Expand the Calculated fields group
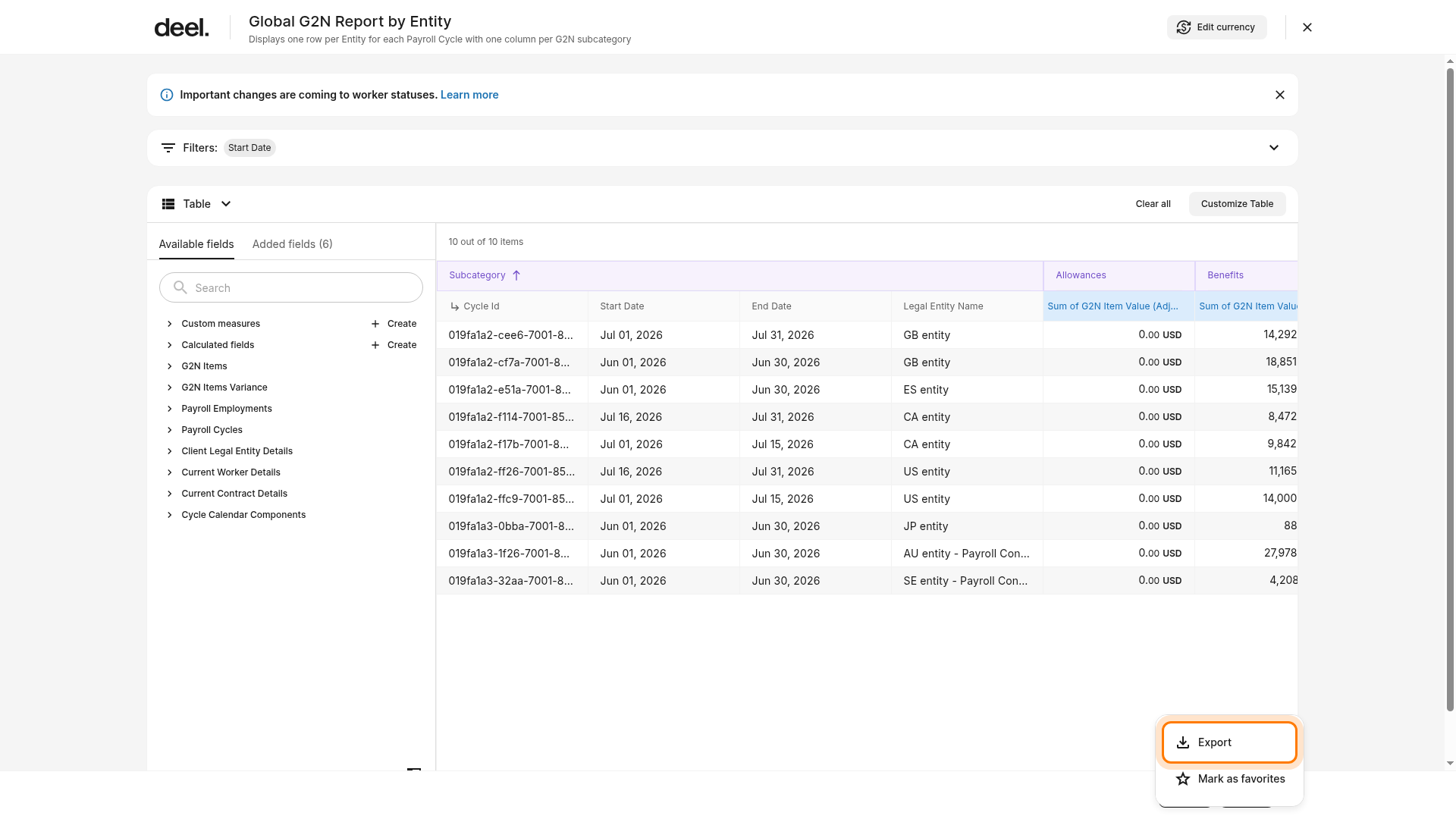This screenshot has width=1456, height=819. pyautogui.click(x=170, y=345)
